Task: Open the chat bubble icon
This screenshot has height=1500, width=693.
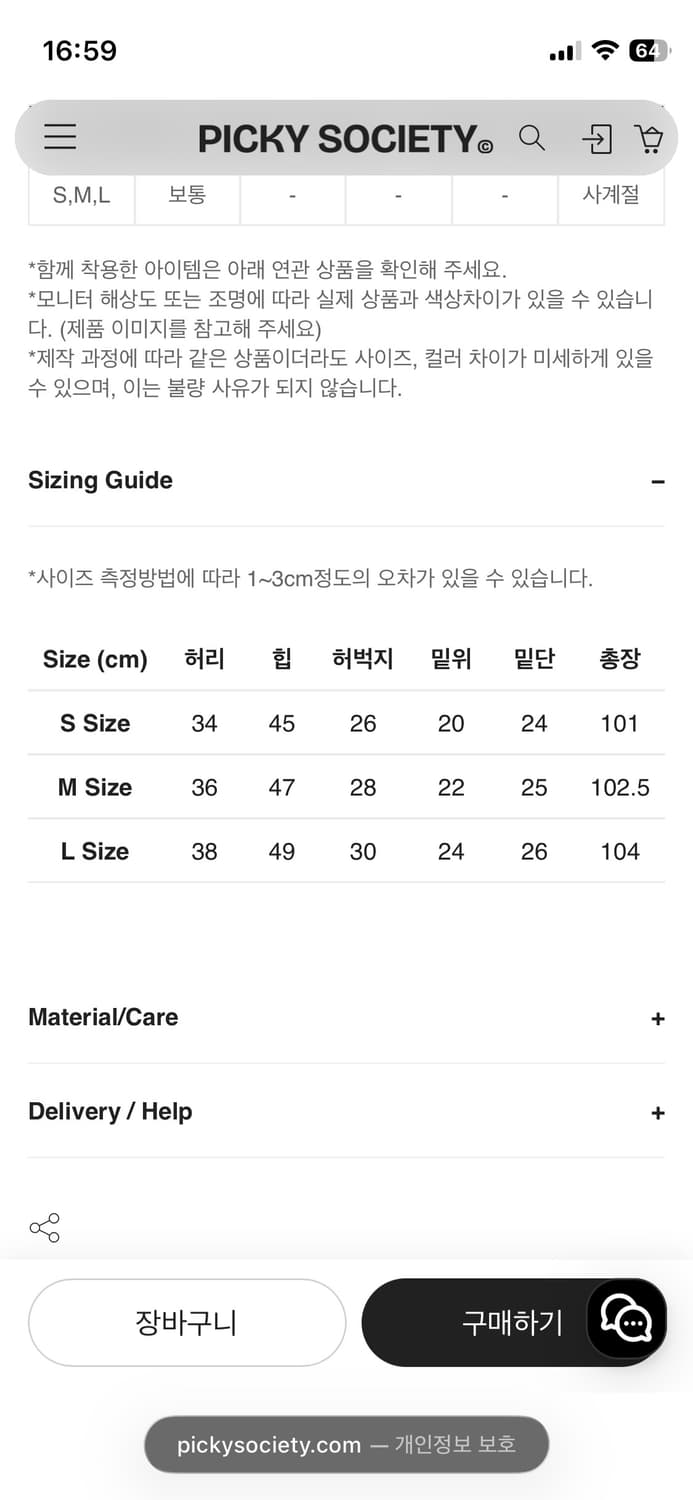Action: pyautogui.click(x=625, y=1321)
